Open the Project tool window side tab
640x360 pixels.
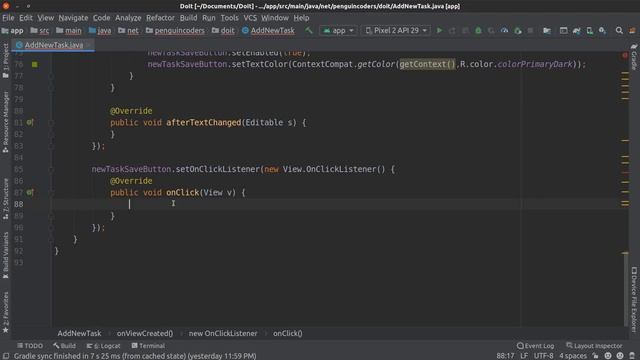pos(6,60)
